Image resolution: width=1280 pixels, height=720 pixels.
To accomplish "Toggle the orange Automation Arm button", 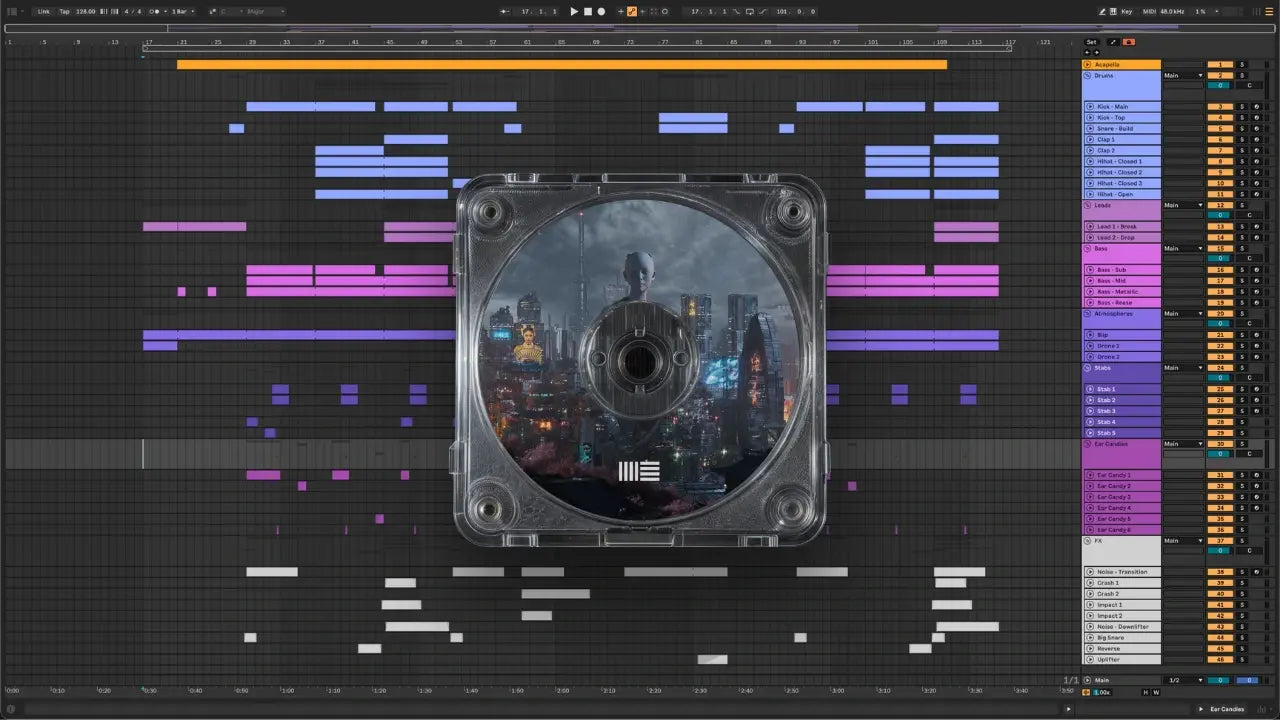I will coord(631,11).
